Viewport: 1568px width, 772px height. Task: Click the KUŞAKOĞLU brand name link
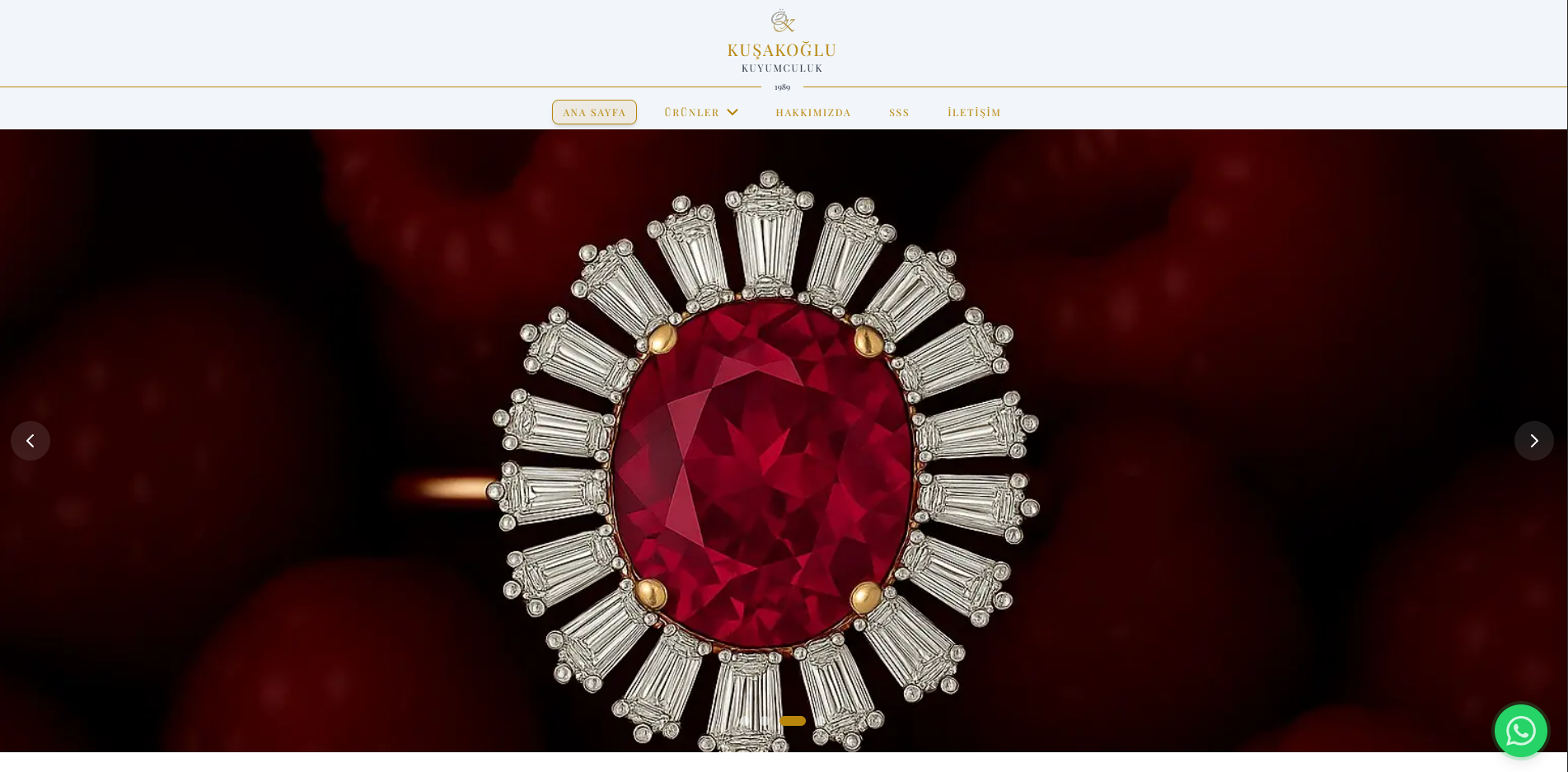782,50
